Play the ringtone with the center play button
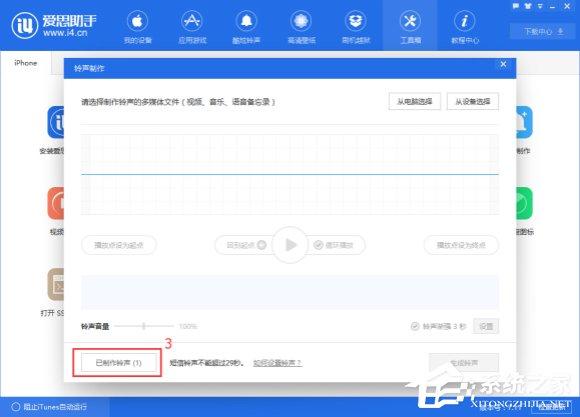The height and width of the screenshot is (417, 580). (290, 245)
